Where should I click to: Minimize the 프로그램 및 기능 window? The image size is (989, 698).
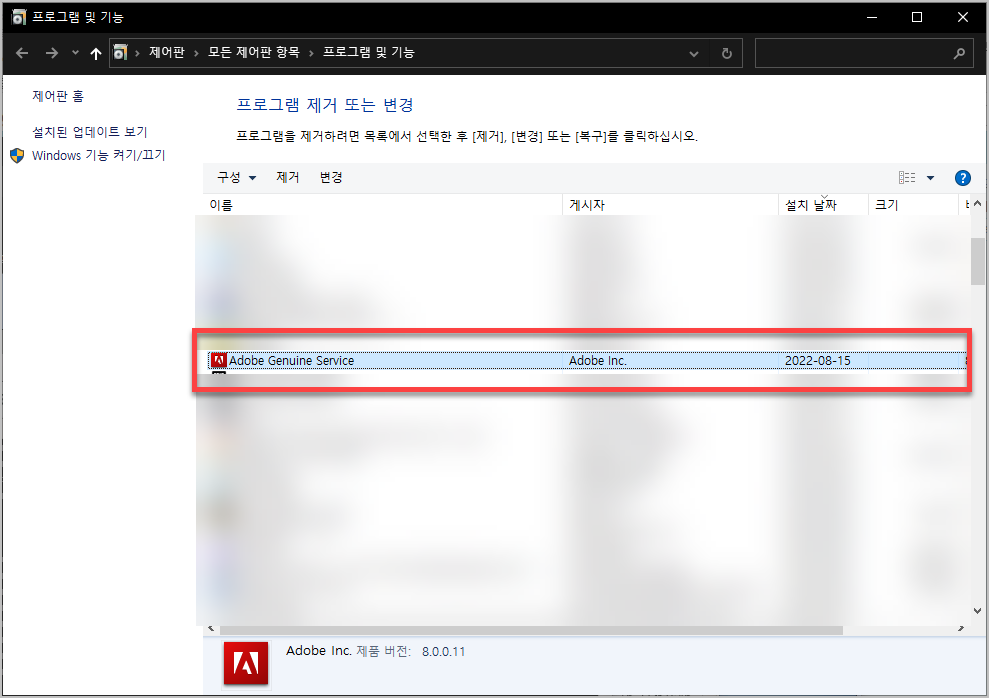pyautogui.click(x=872, y=17)
